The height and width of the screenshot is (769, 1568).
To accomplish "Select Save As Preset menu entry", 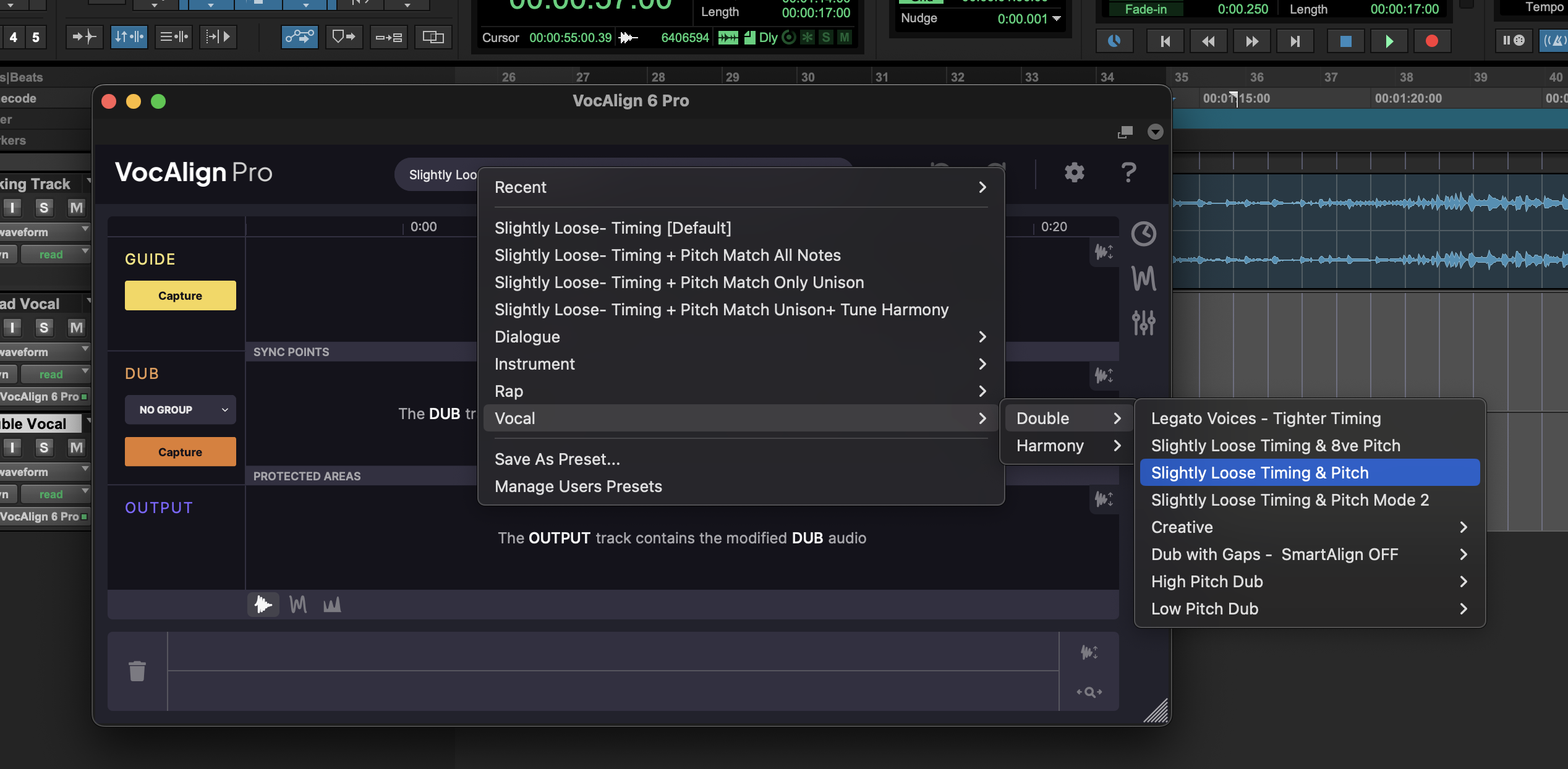I will pyautogui.click(x=557, y=459).
